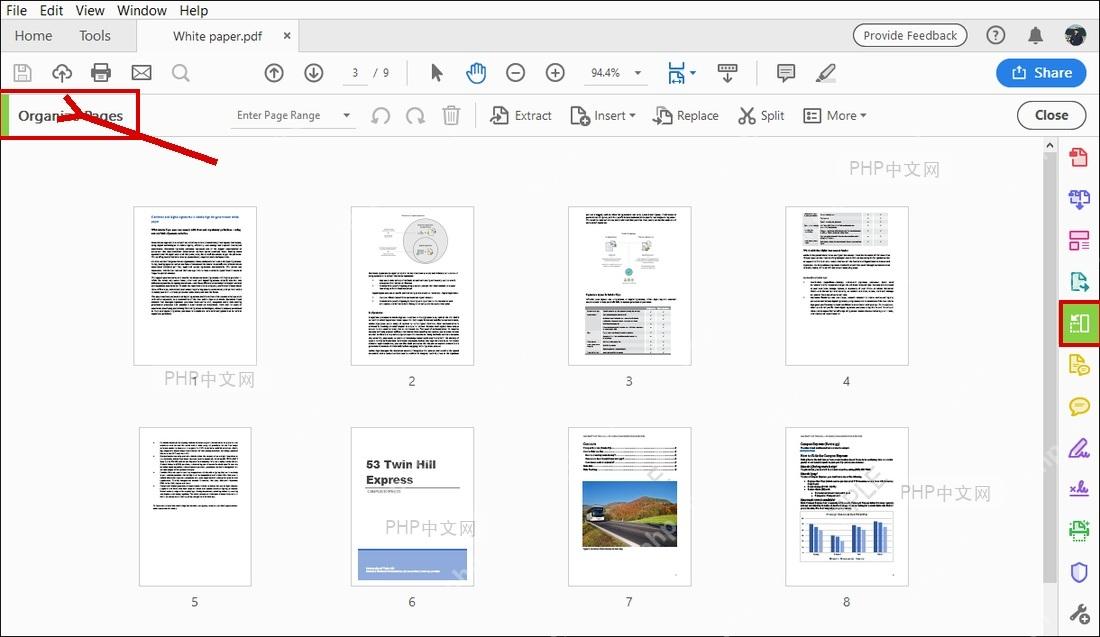
Task: Go to the next page with the down arrow
Action: pyautogui.click(x=314, y=73)
